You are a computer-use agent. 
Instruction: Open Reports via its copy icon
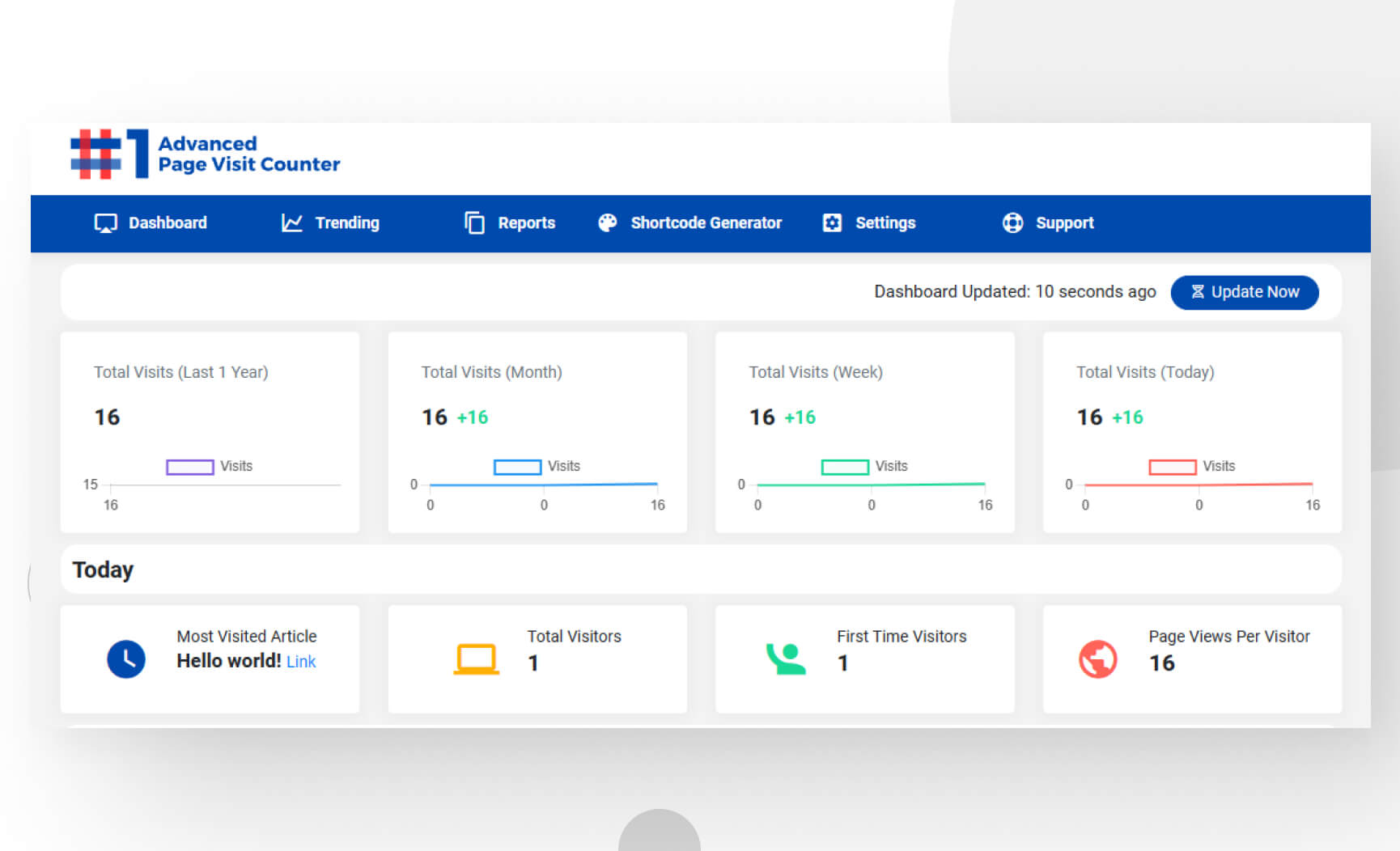point(474,222)
